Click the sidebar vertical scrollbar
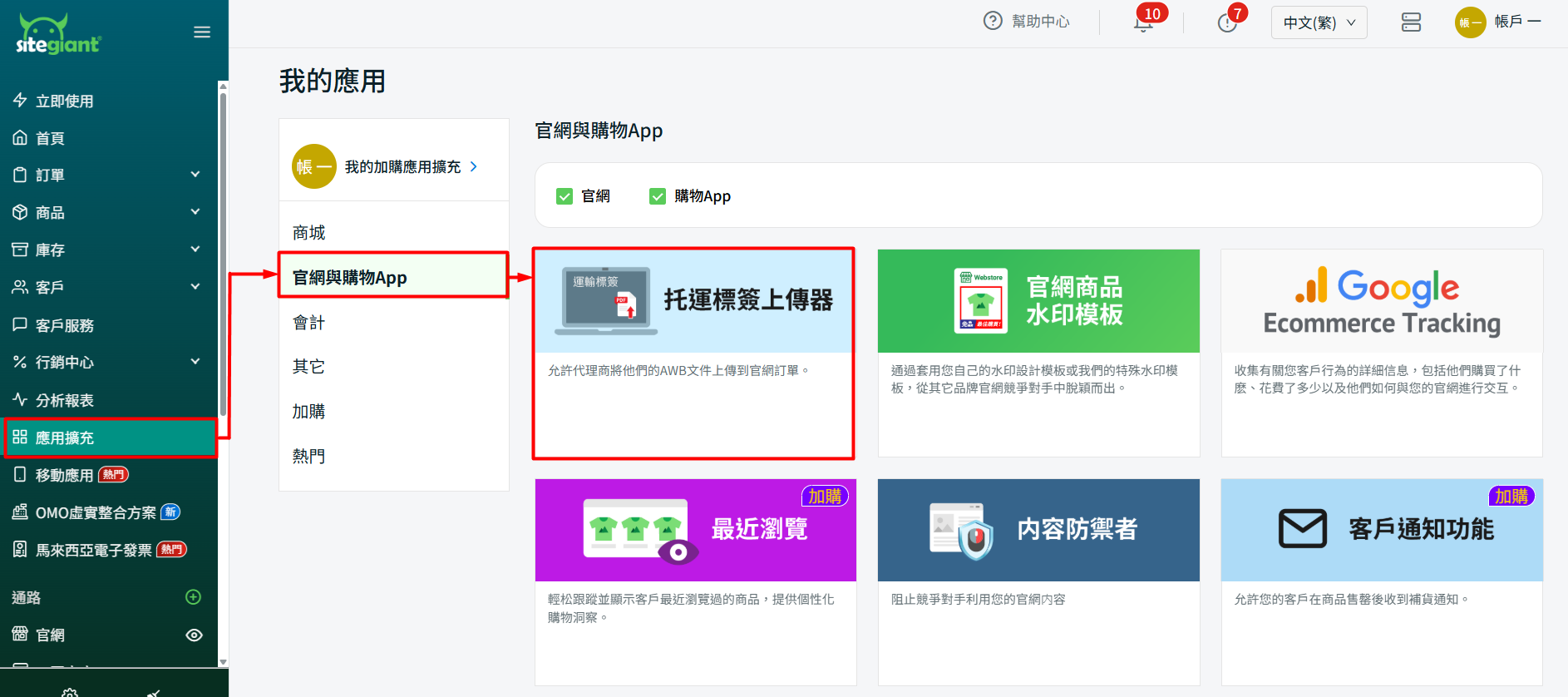1568x697 pixels. [x=223, y=250]
